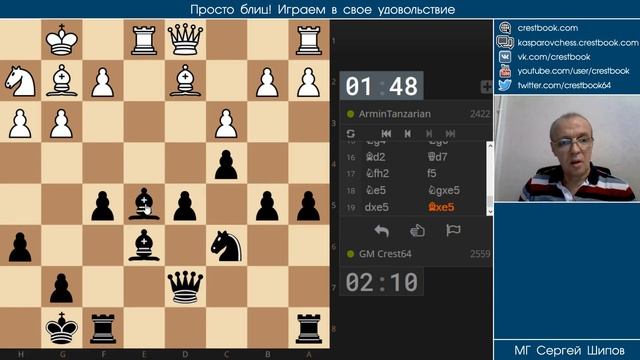Jump to first move of the game
This screenshot has width=640, height=360.
386,133
